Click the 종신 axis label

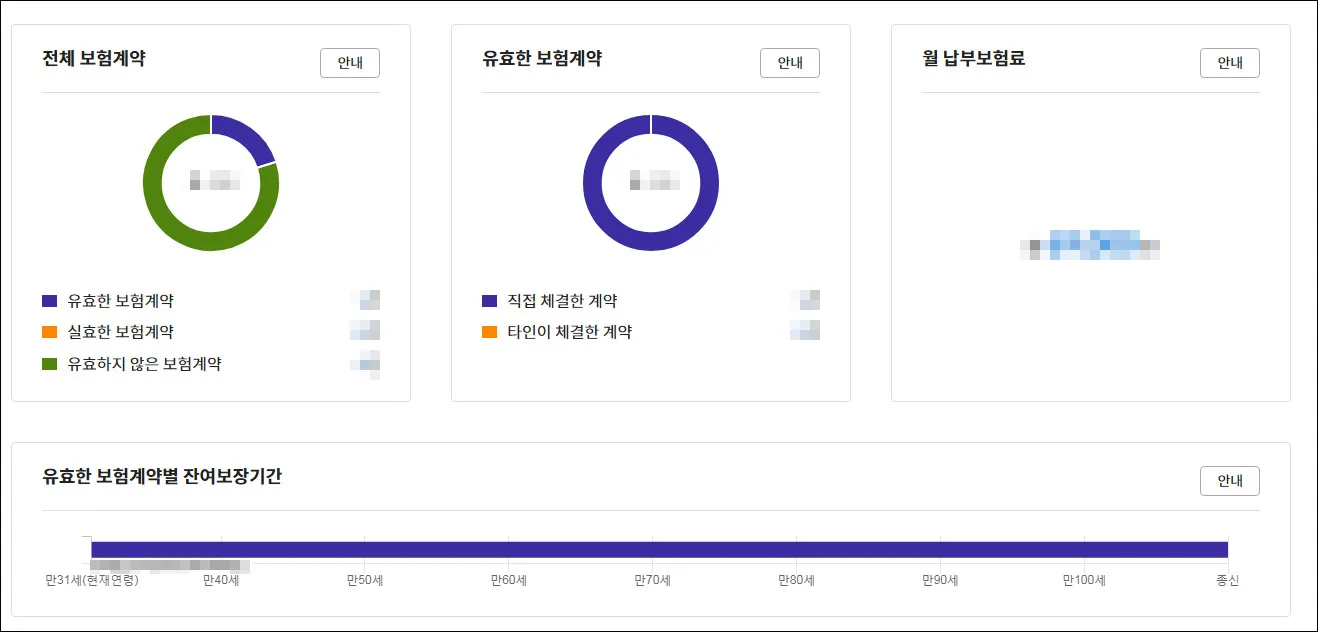(1228, 578)
